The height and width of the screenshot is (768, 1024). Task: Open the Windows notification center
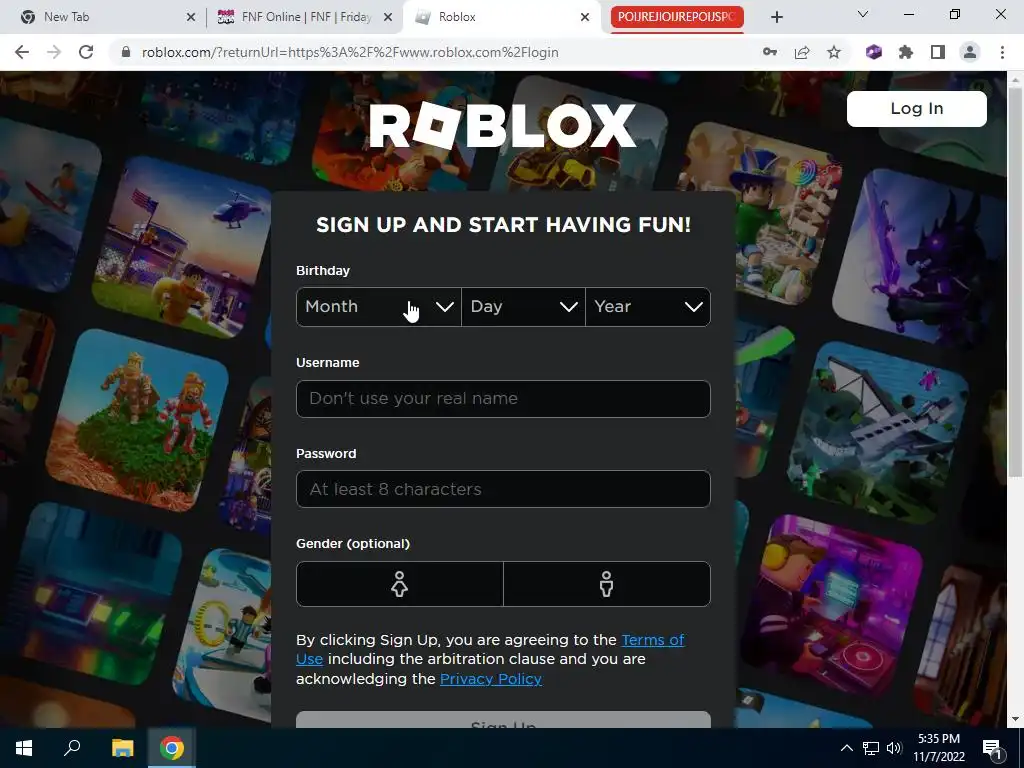[993, 748]
